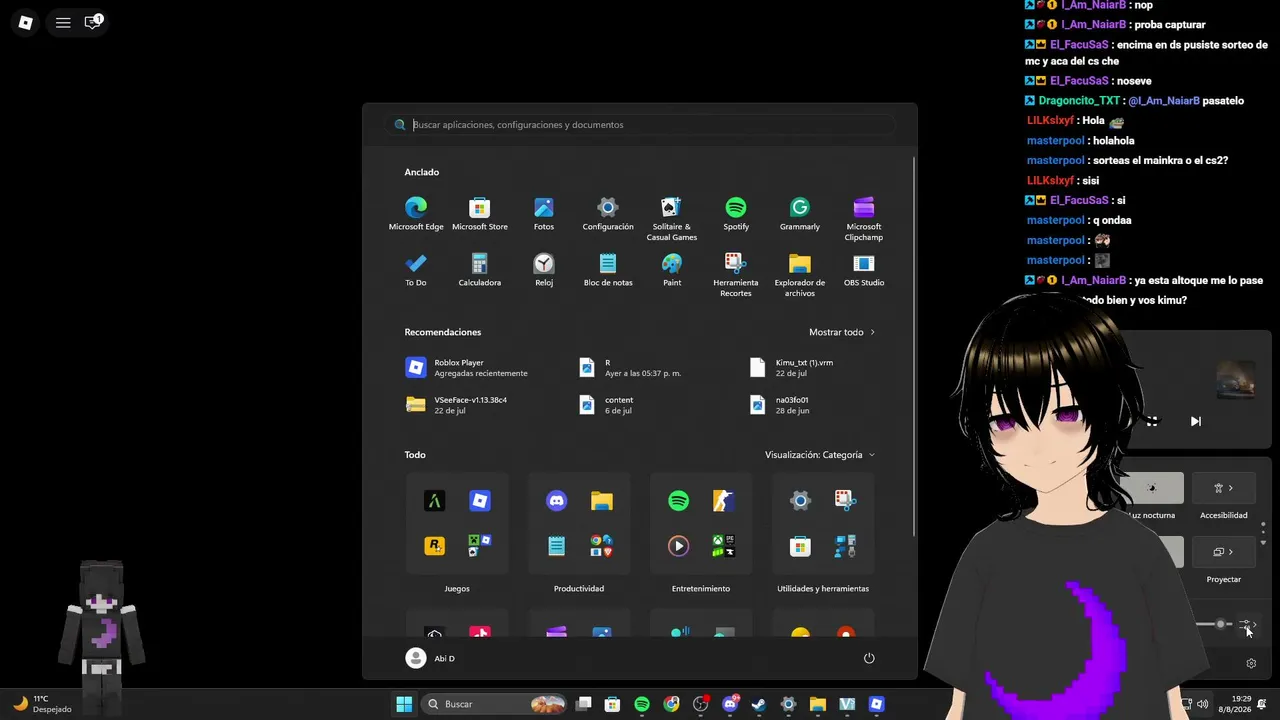Open Abi D user account menu
The width and height of the screenshot is (1280, 720).
click(430, 658)
